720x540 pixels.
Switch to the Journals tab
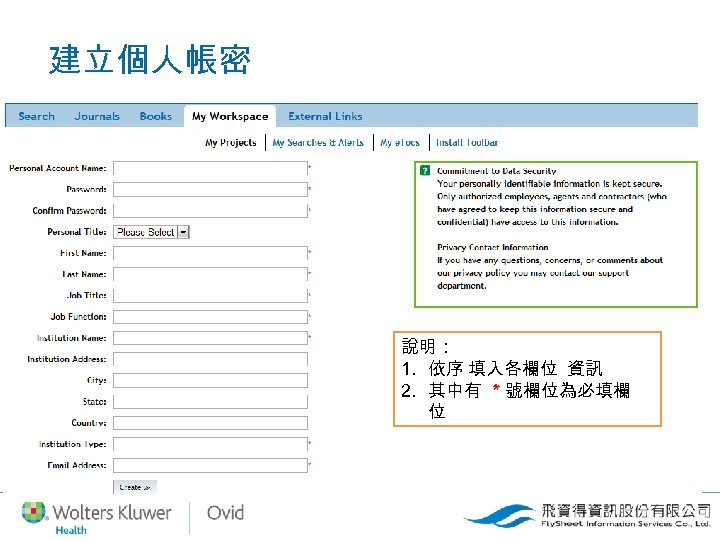[x=97, y=117]
